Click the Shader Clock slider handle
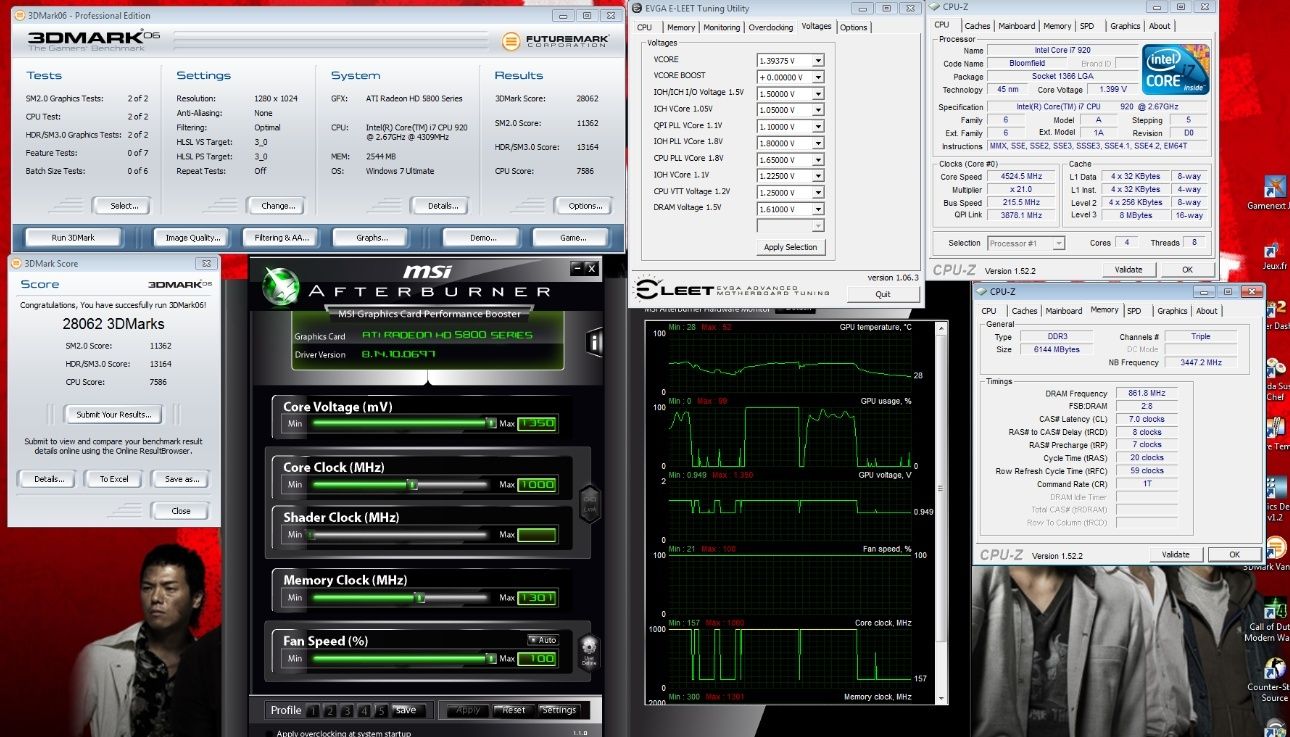The height and width of the screenshot is (737, 1290). (311, 535)
